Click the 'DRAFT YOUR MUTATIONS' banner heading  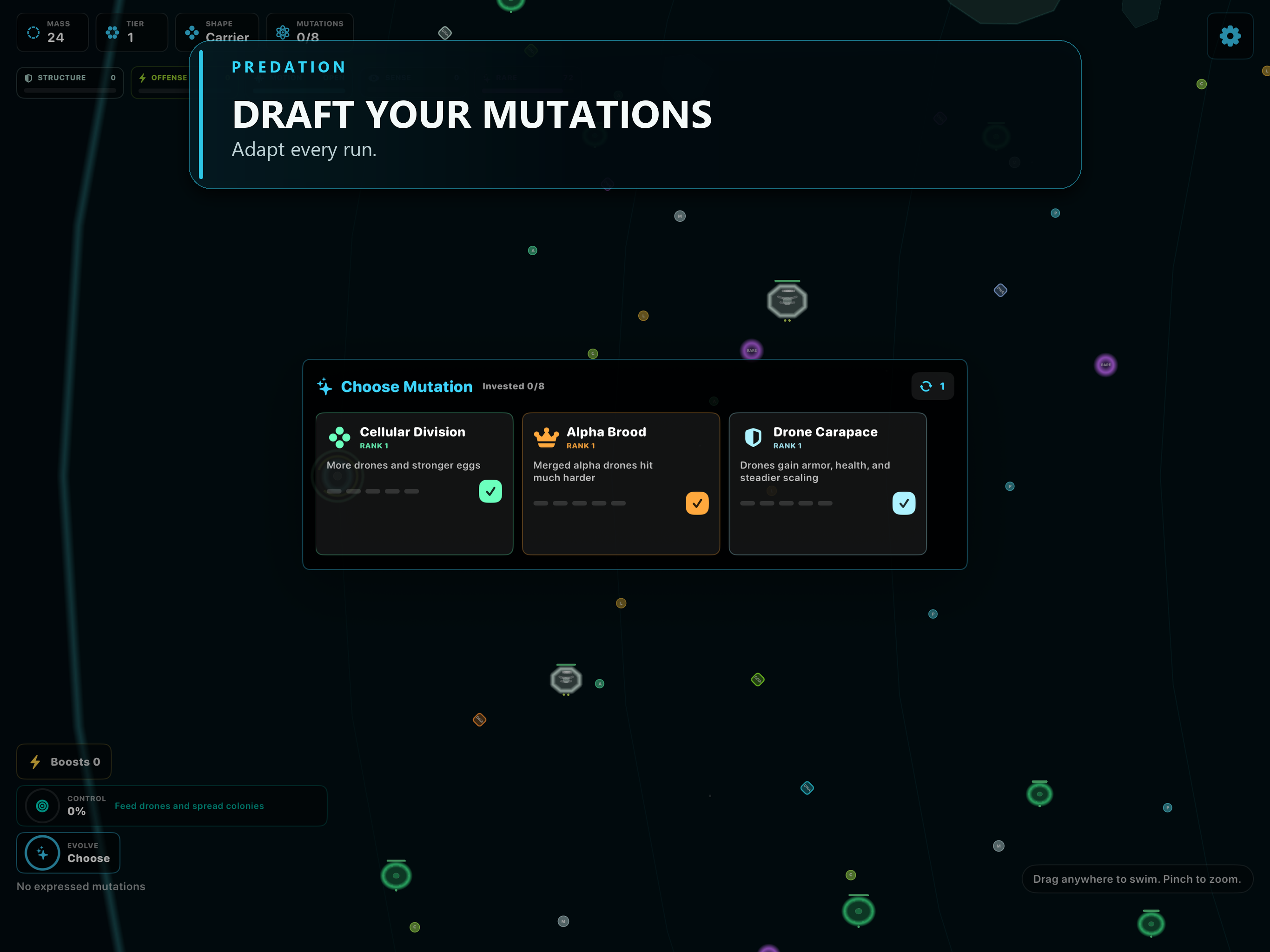click(472, 114)
